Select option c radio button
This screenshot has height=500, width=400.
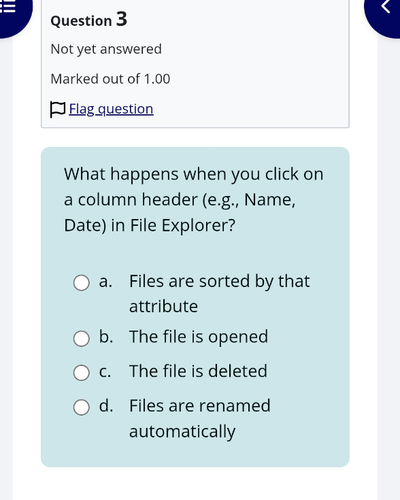[x=81, y=373]
